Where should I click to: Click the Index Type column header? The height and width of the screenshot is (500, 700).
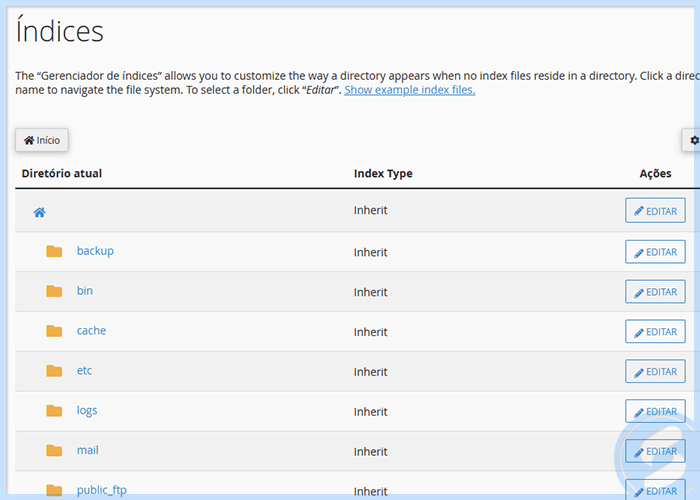(383, 173)
